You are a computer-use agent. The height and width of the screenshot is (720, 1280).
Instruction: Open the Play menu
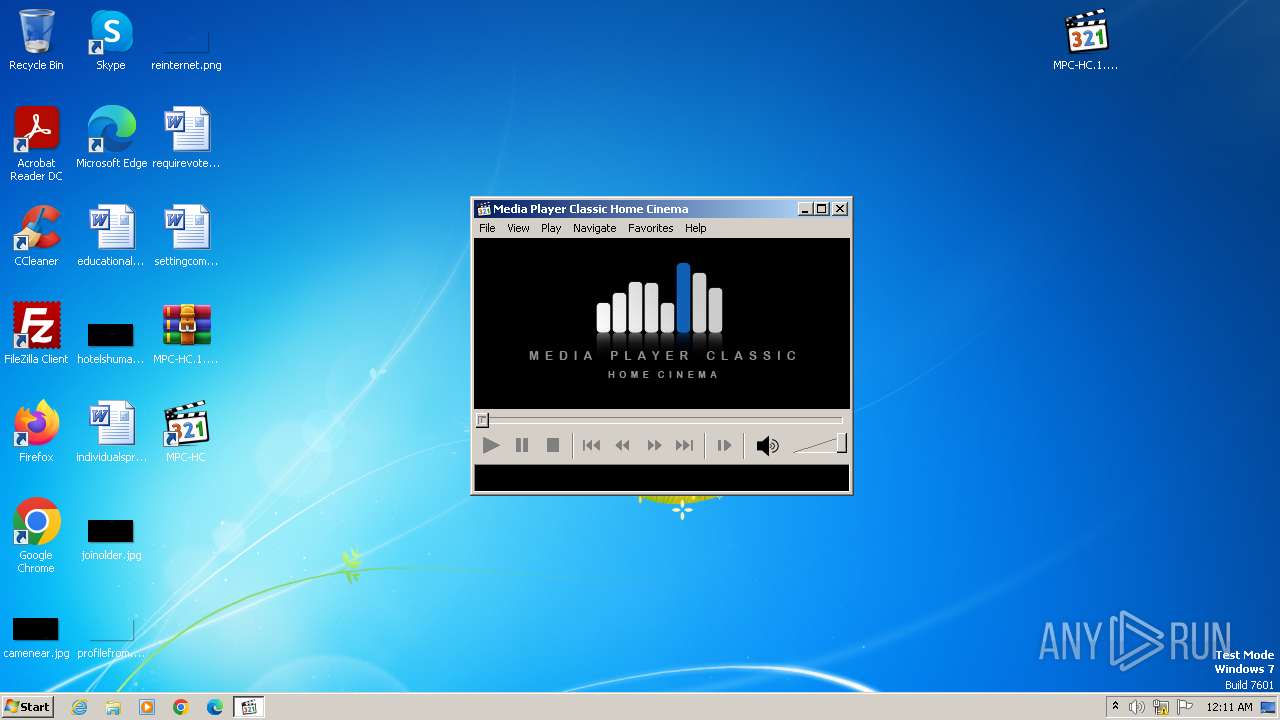tap(551, 228)
